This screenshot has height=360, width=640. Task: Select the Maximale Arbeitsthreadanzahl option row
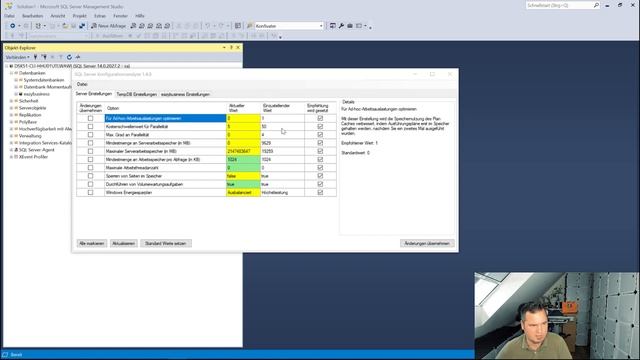(165, 168)
